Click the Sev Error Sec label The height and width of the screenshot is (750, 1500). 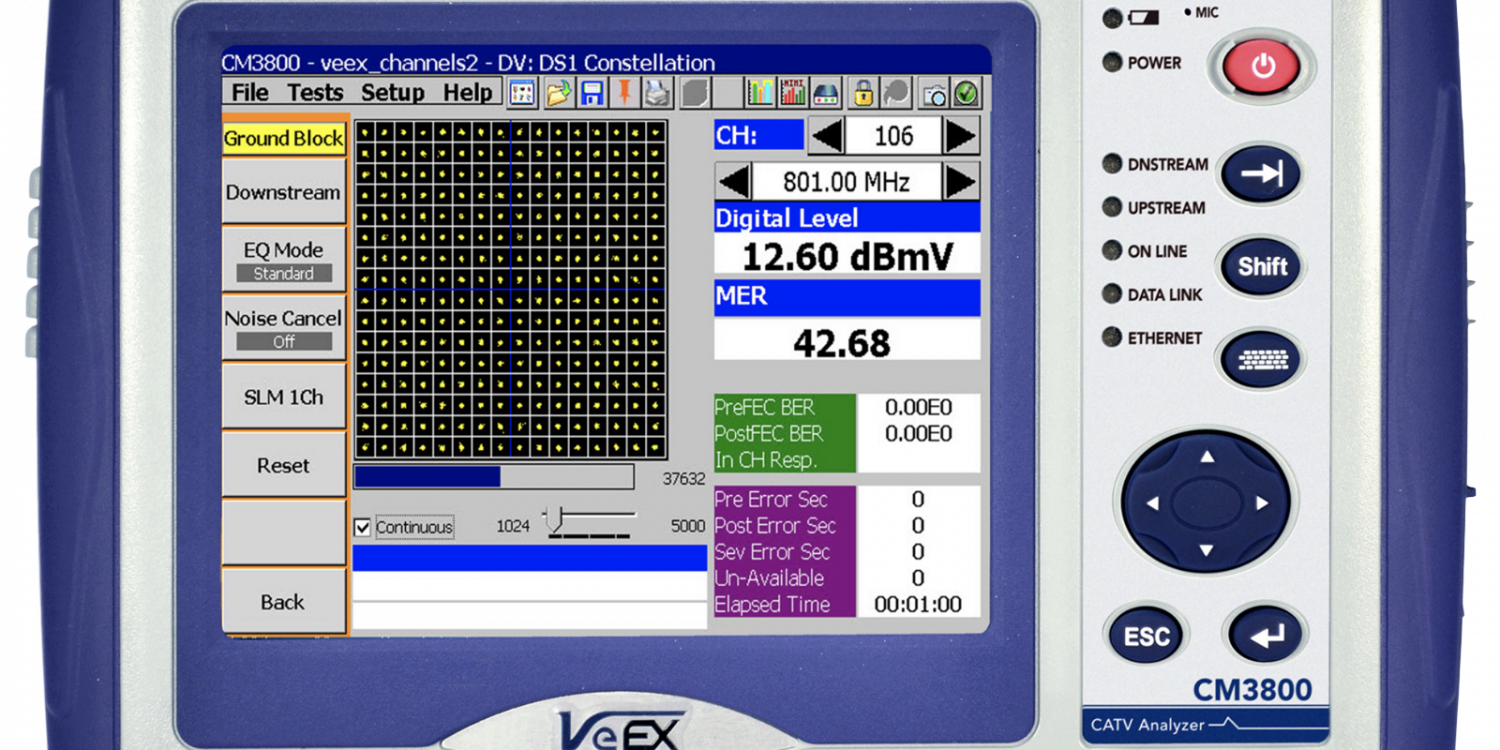[772, 552]
